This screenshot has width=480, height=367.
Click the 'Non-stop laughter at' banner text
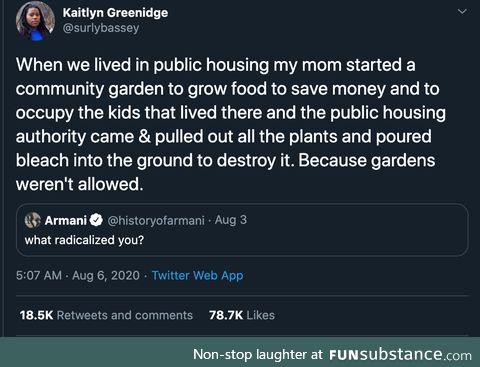[258, 355]
